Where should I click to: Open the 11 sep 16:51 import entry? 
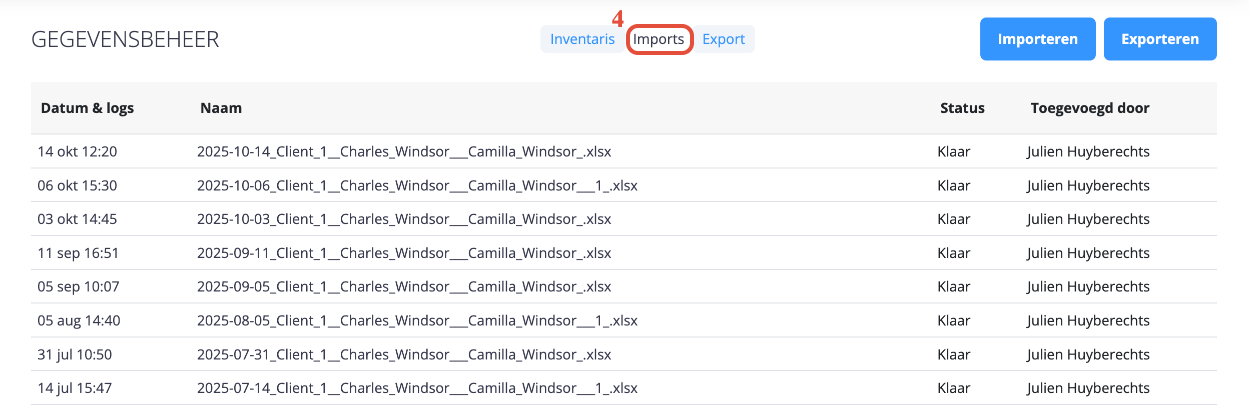(x=78, y=253)
